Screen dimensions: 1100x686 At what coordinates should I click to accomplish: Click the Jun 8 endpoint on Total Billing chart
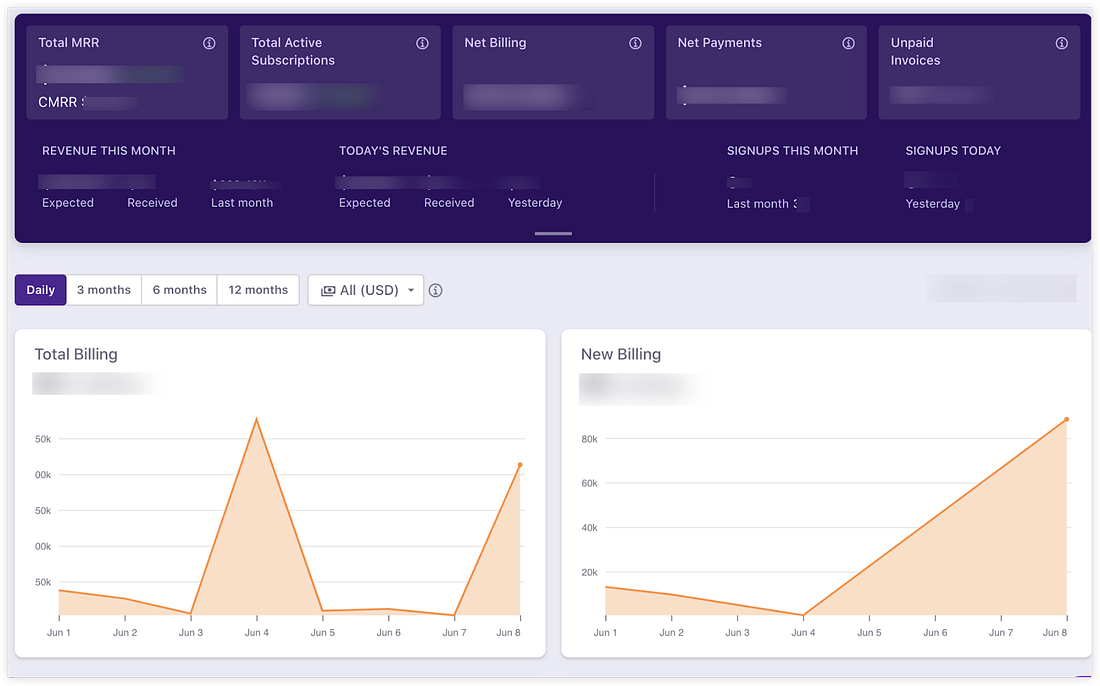point(520,465)
